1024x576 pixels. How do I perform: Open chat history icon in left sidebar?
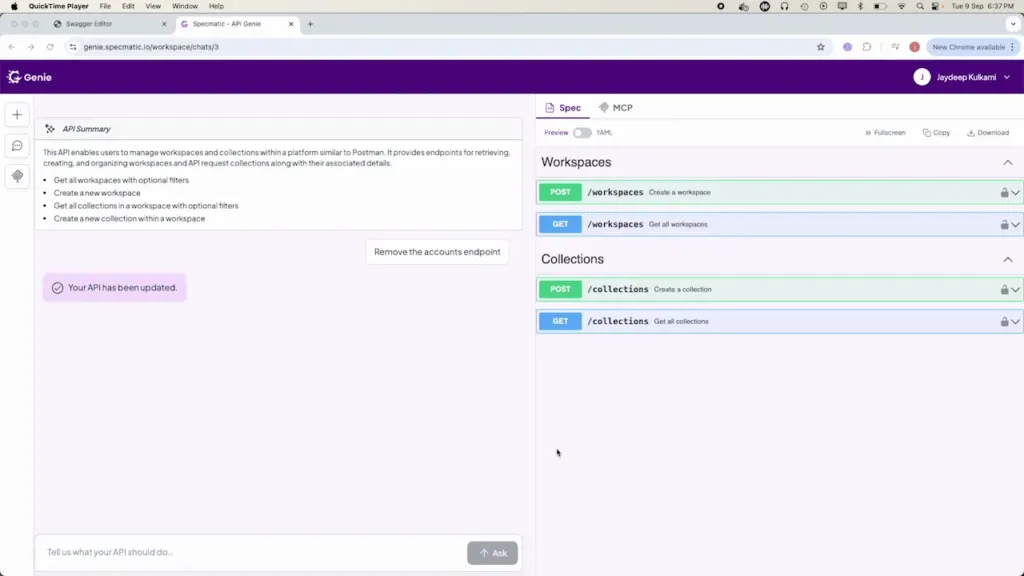(17, 146)
